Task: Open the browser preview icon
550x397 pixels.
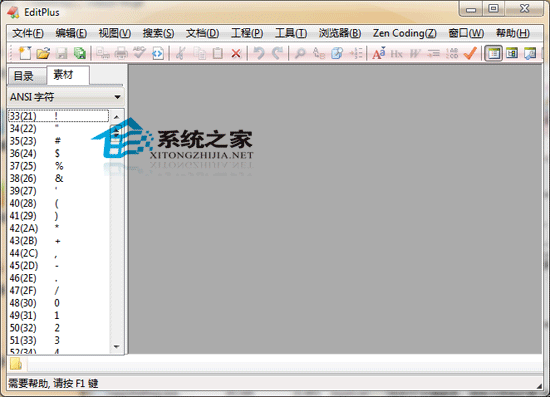Action: [x=158, y=54]
